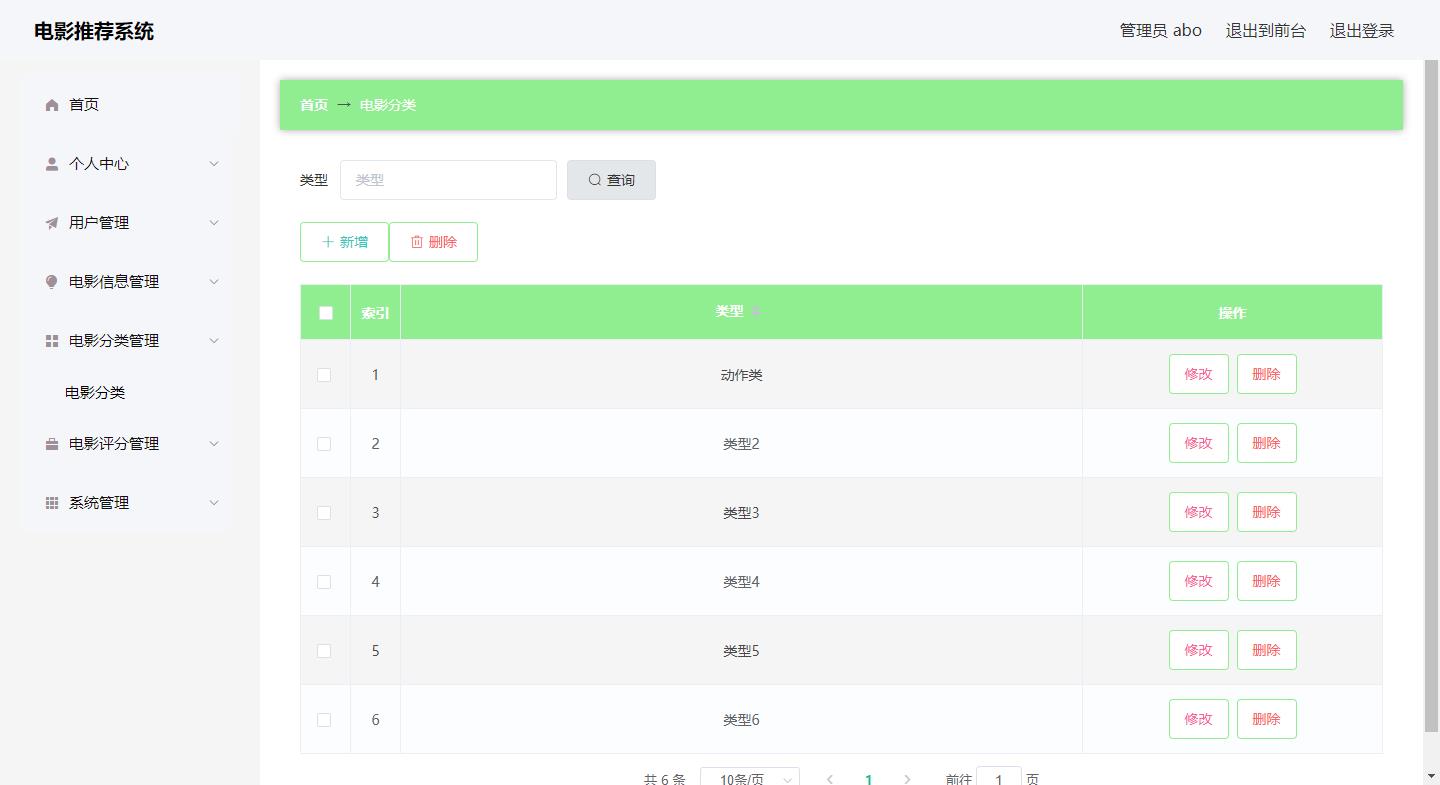
Task: Click 管理员 abo in the top bar
Action: pos(1160,31)
